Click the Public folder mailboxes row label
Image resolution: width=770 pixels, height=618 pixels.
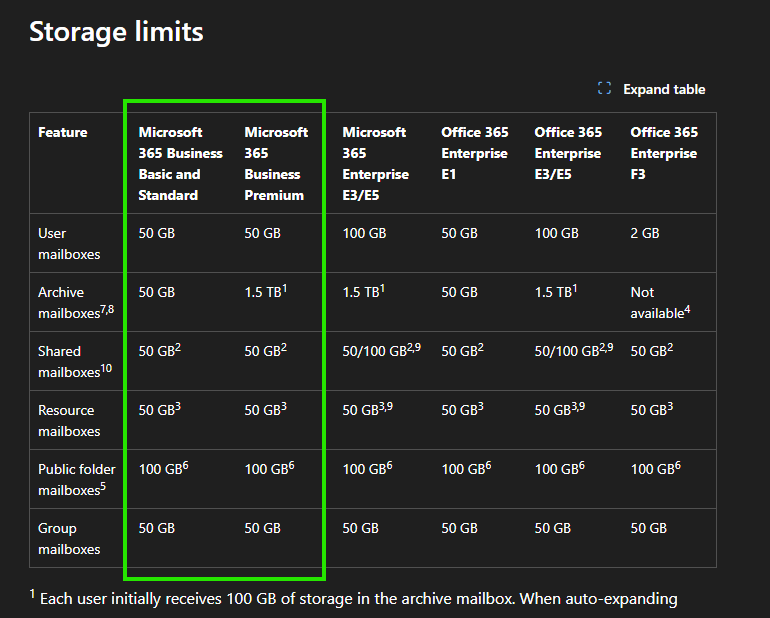click(x=77, y=479)
